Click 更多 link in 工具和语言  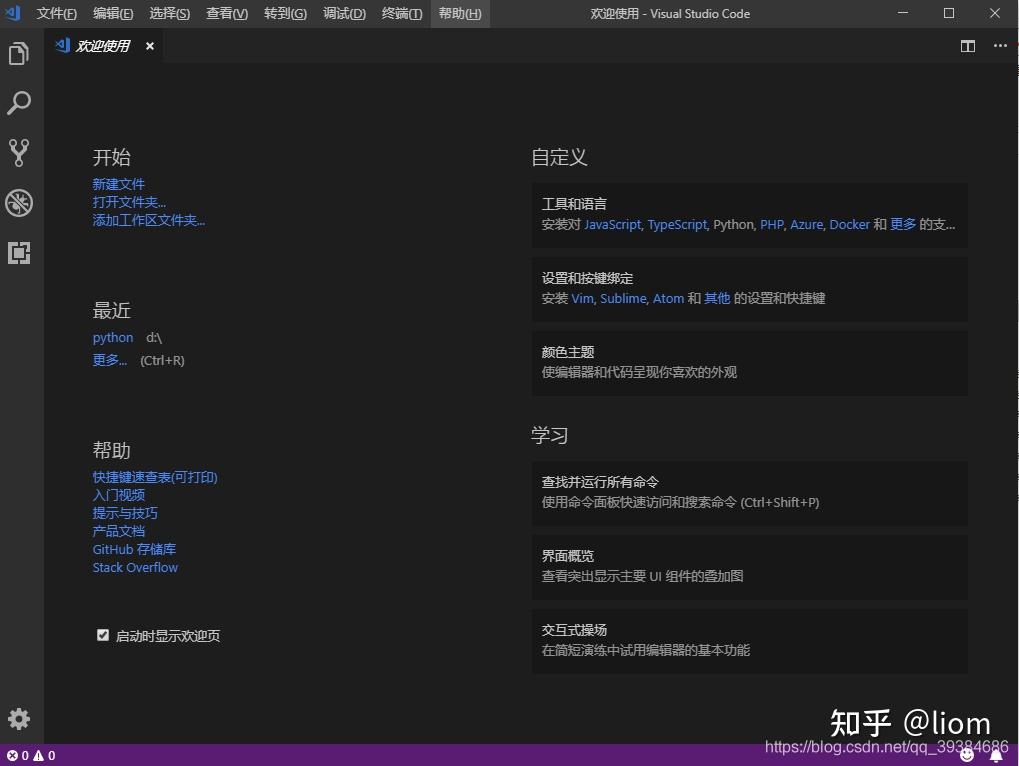pos(903,224)
